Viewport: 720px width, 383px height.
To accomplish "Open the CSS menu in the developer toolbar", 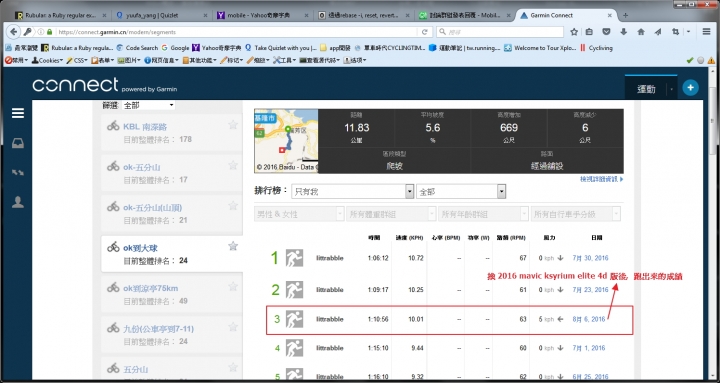I will (x=77, y=60).
